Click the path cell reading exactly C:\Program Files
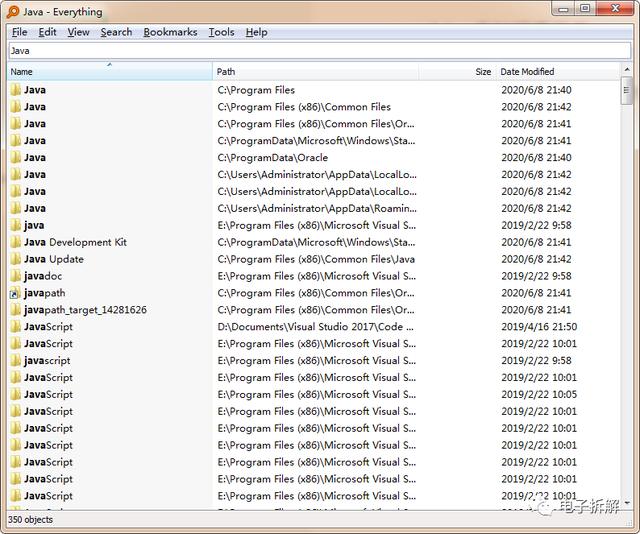This screenshot has height=534, width=640. [x=256, y=90]
